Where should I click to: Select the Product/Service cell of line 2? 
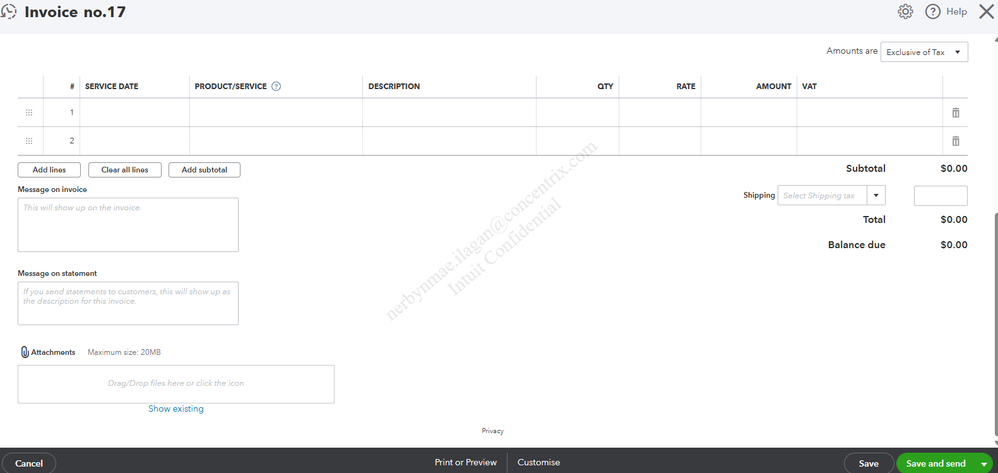tap(276, 141)
